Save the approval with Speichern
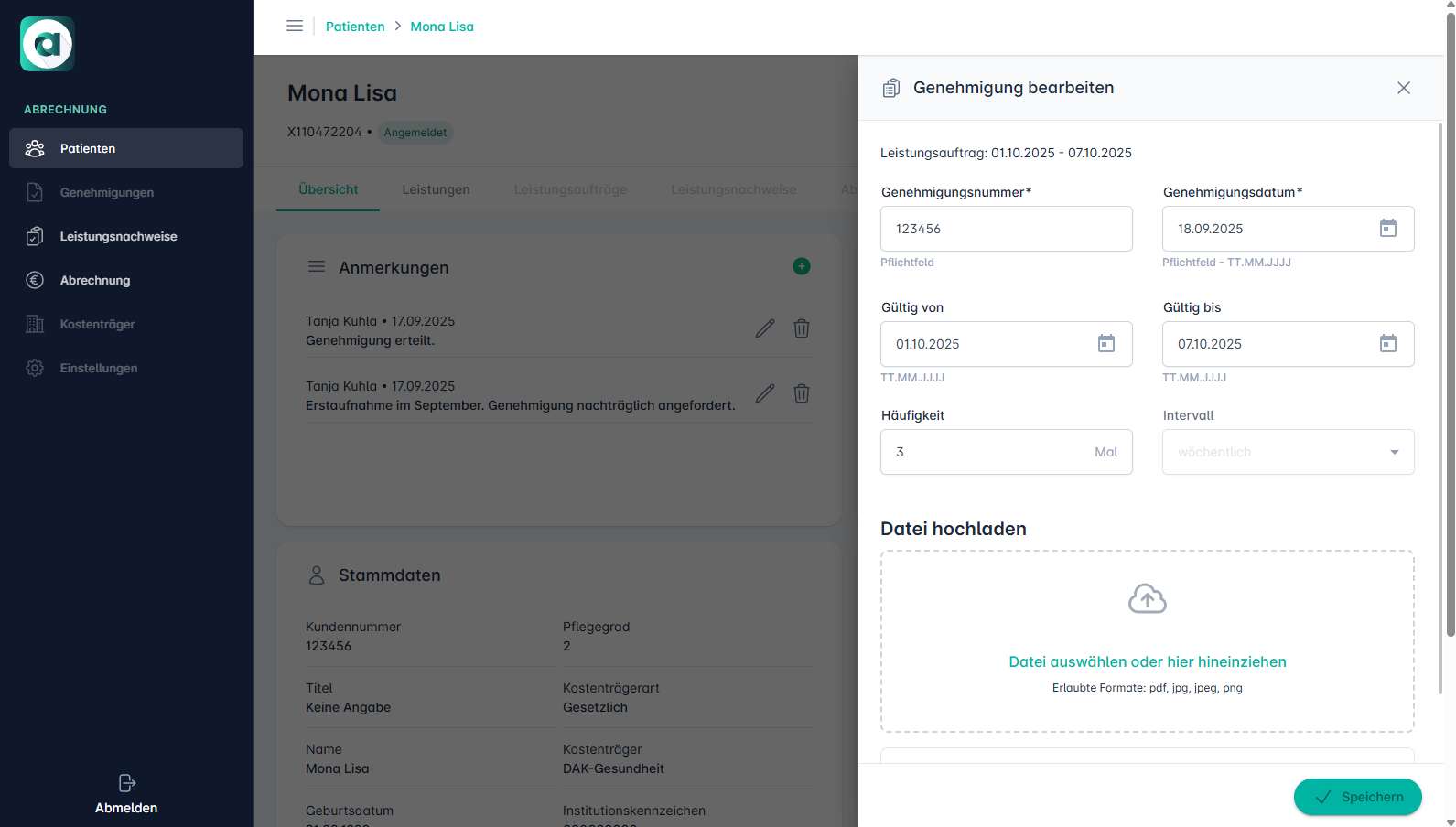1456x827 pixels. 1357,797
